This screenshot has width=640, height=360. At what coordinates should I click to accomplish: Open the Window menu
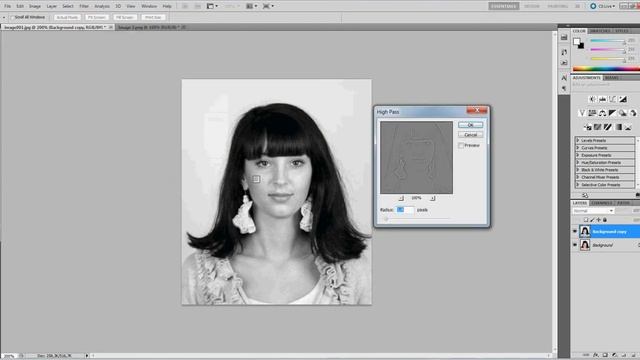(x=149, y=6)
